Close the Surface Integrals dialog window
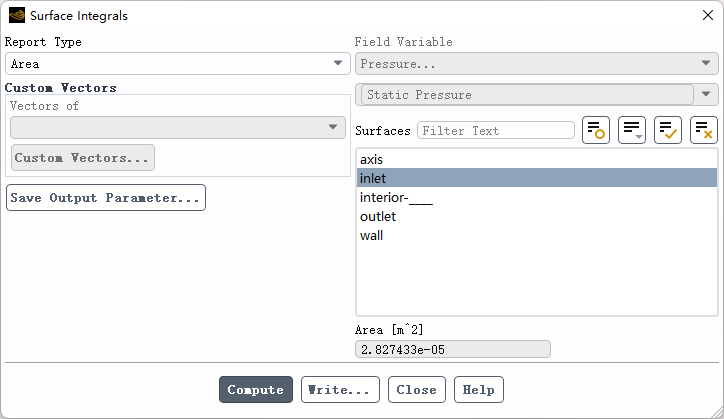Screen dimensions: 724x419 click(707, 16)
